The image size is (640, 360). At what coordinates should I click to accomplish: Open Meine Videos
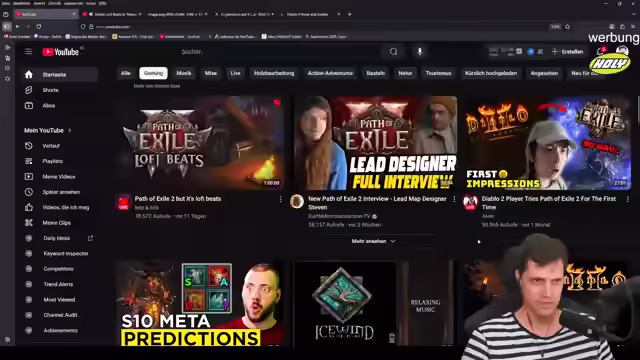(x=60, y=177)
